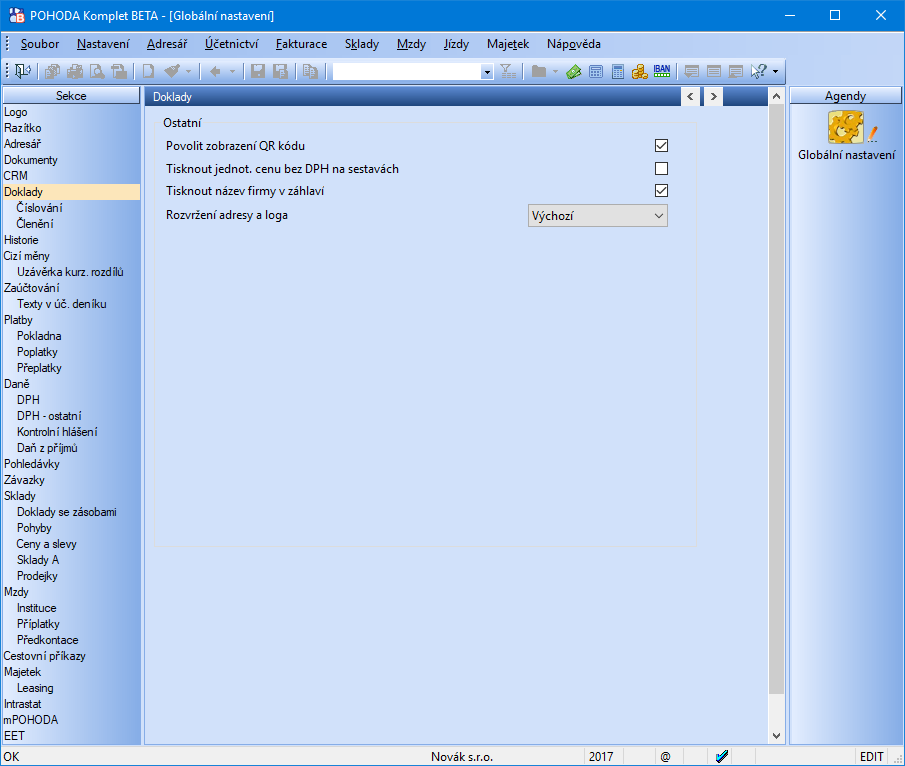The image size is (905, 766).
Task: Click the floppy disk icon right of the back arrow dropdown
Action: pyautogui.click(x=258, y=71)
